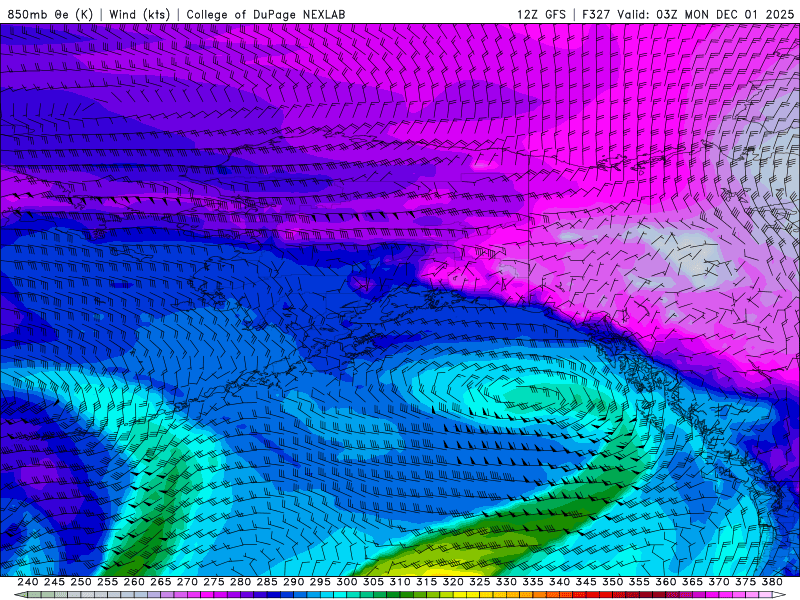Pick the green swatch below the 310 label
This screenshot has width=800, height=600.
click(x=393, y=594)
